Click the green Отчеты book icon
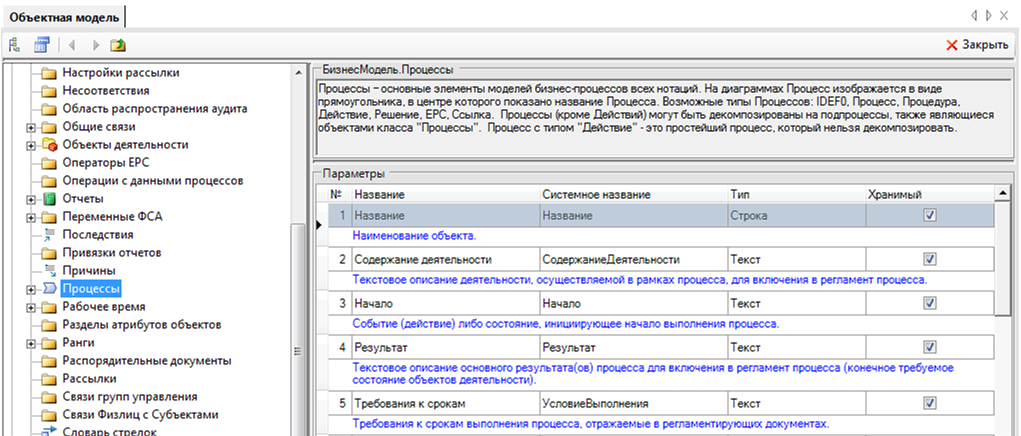Viewport: 1021px width, 436px height. 49,199
